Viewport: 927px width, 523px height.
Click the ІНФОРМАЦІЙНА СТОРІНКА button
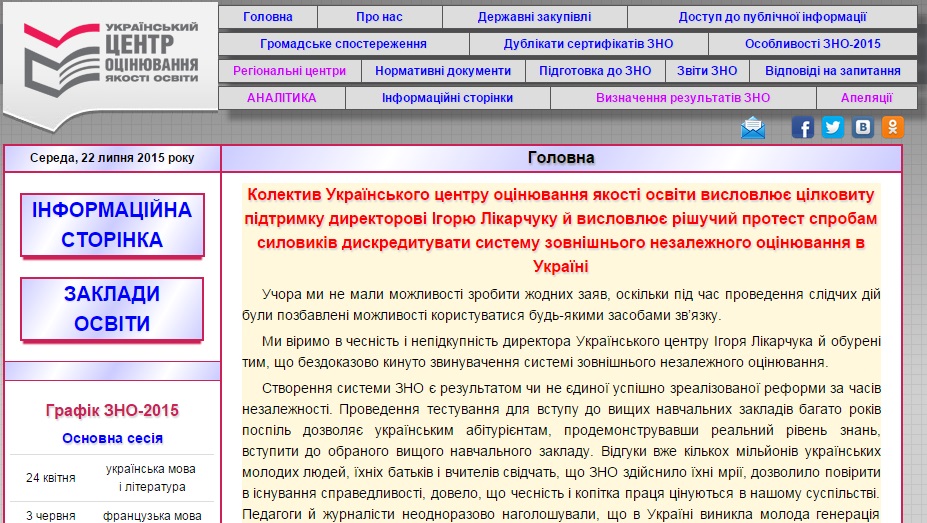pos(112,225)
